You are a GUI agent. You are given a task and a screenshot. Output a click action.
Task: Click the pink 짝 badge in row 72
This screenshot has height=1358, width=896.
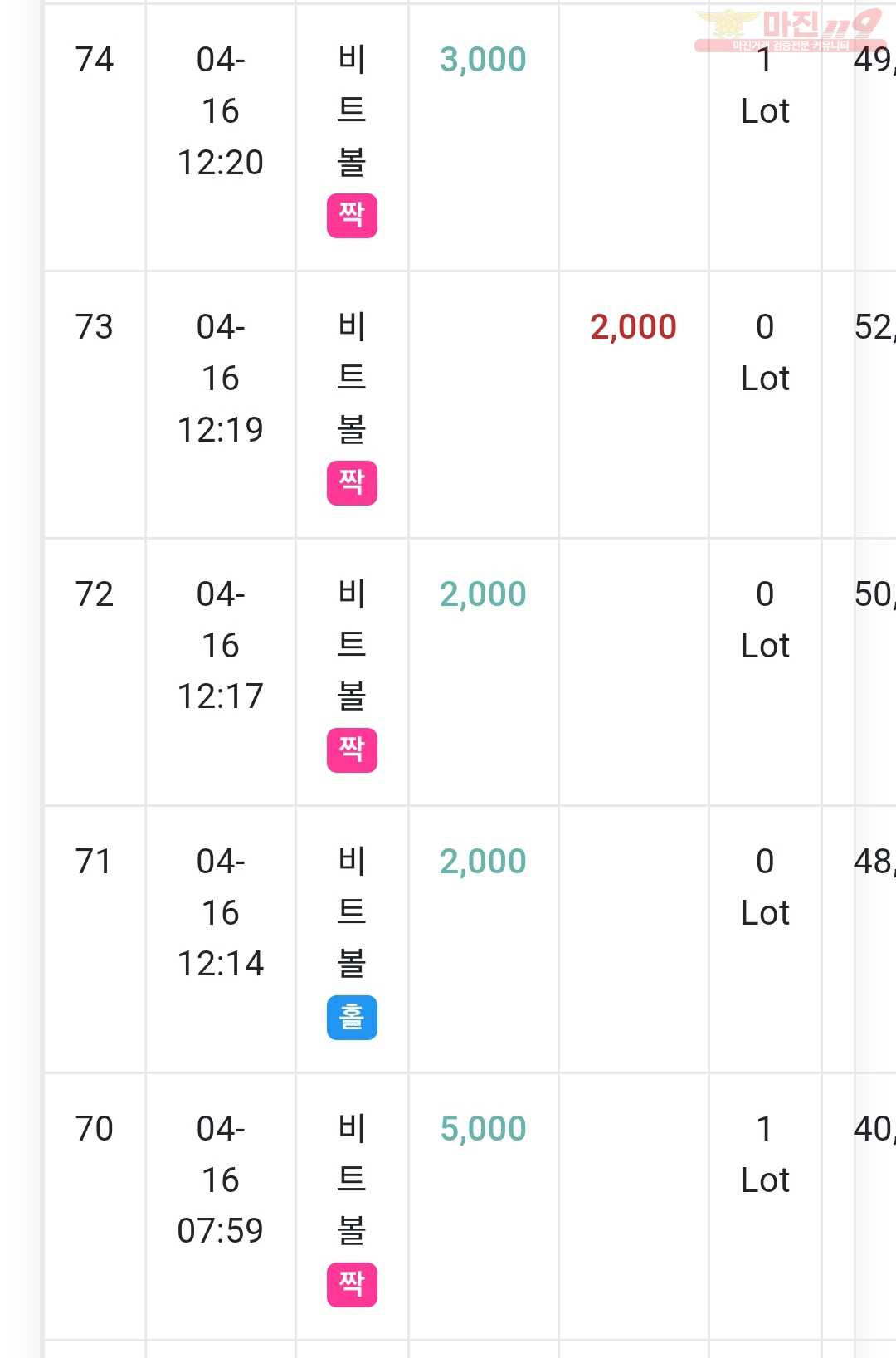[352, 750]
